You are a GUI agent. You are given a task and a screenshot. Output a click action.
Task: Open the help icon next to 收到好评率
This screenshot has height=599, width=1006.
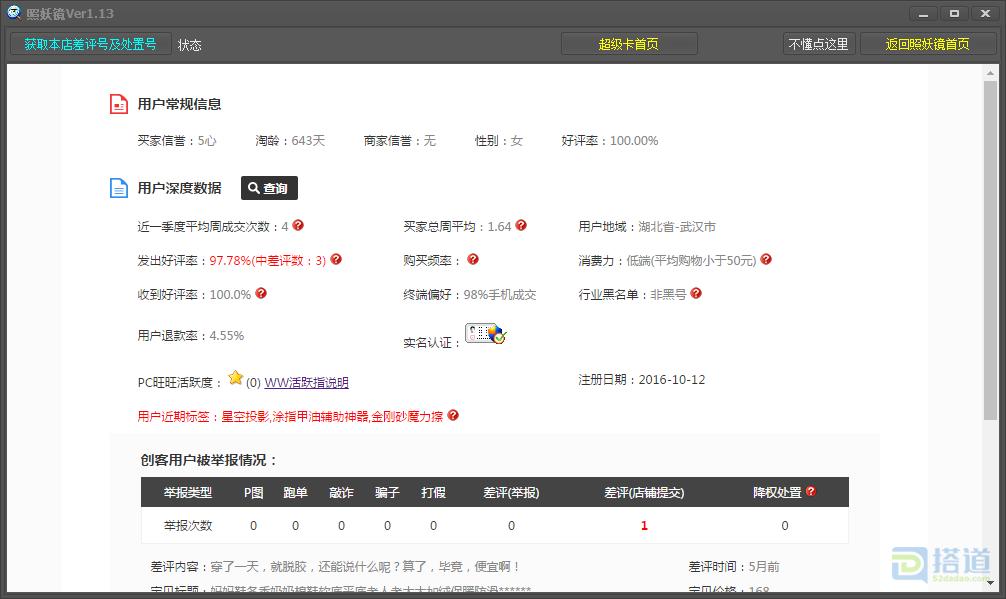260,293
